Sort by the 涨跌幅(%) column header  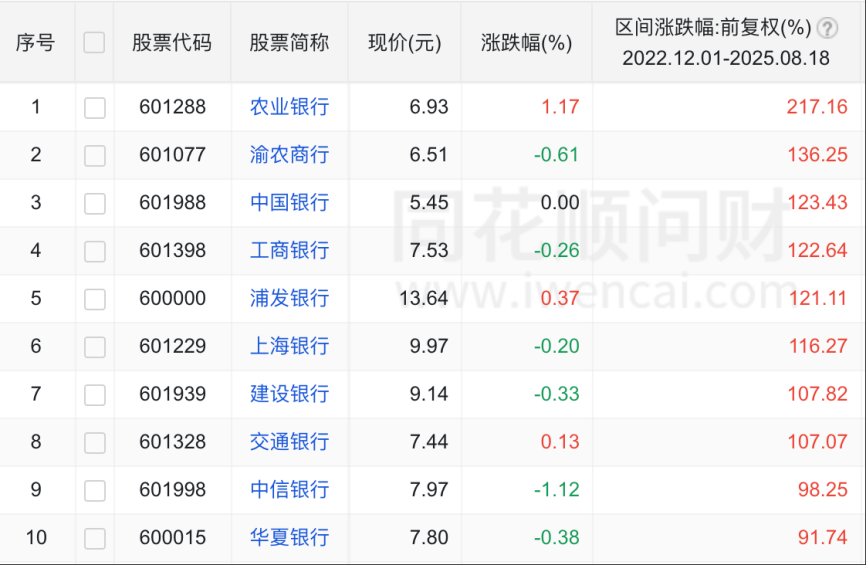[x=526, y=43]
